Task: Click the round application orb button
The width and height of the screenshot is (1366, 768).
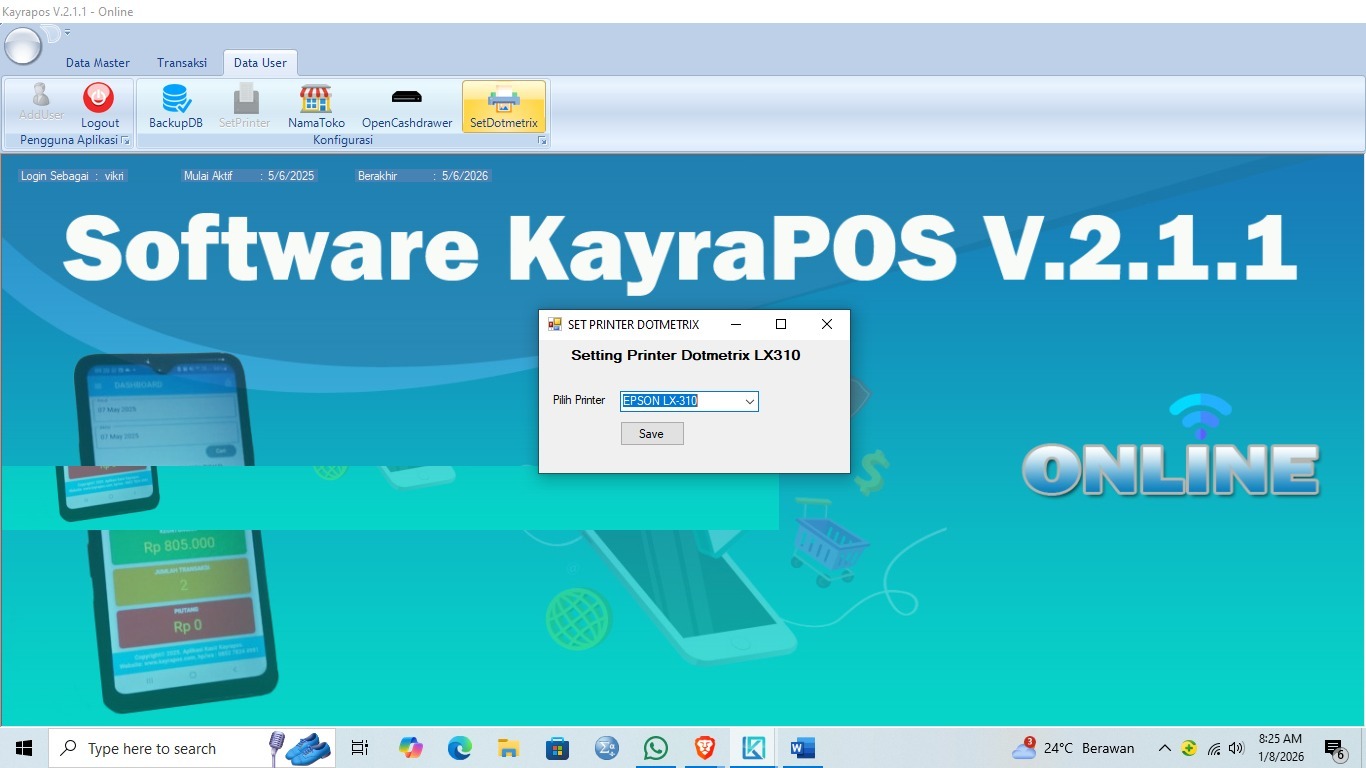Action: click(x=23, y=46)
